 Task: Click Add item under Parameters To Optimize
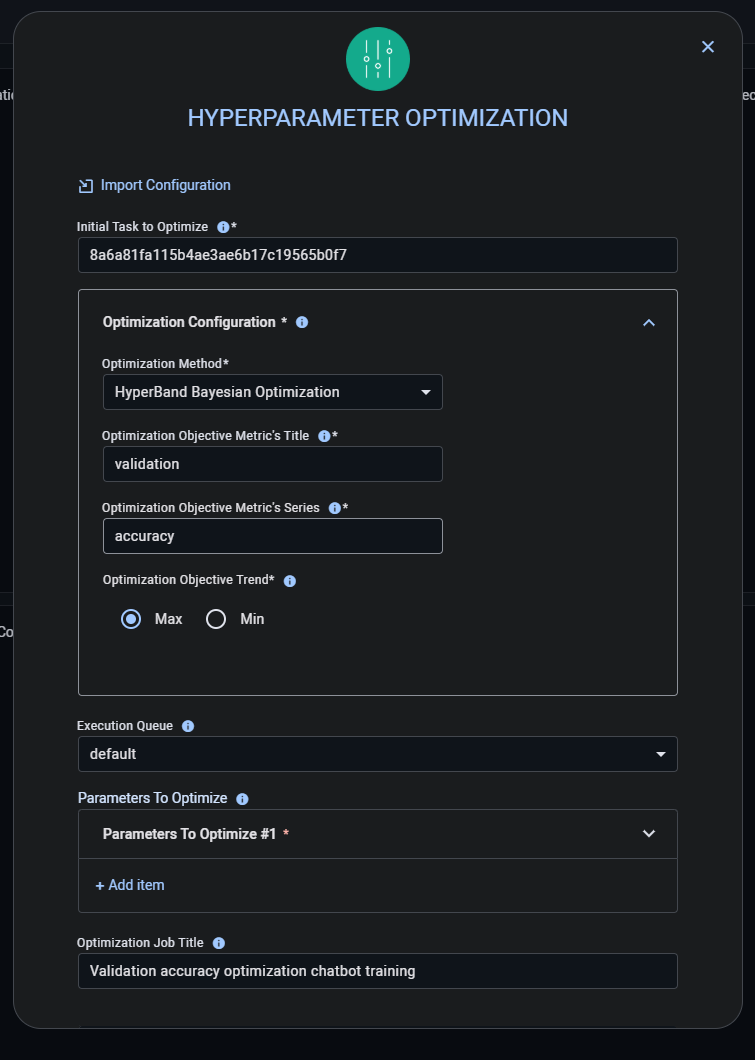pyautogui.click(x=129, y=885)
